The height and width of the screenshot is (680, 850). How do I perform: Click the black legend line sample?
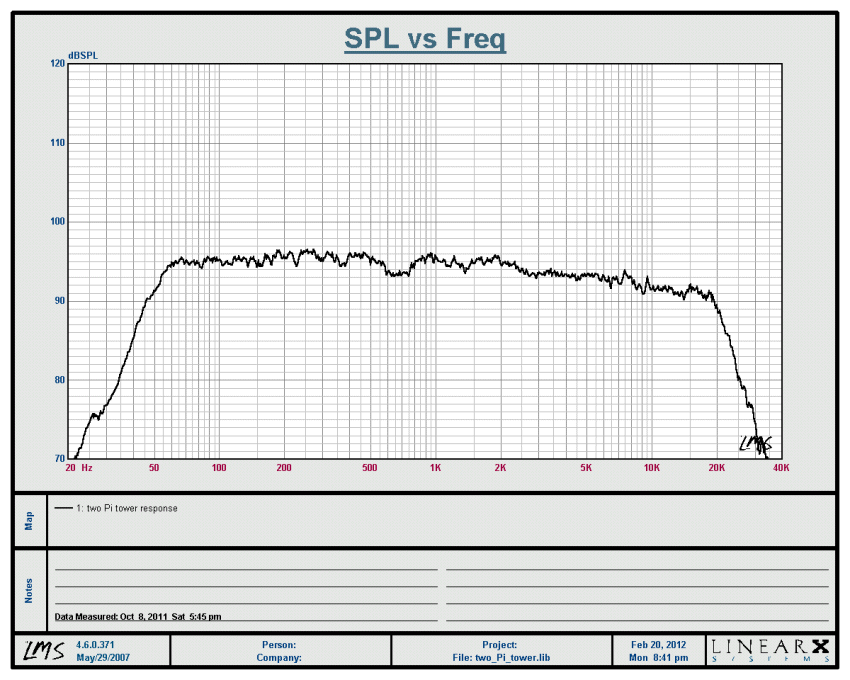[x=64, y=508]
